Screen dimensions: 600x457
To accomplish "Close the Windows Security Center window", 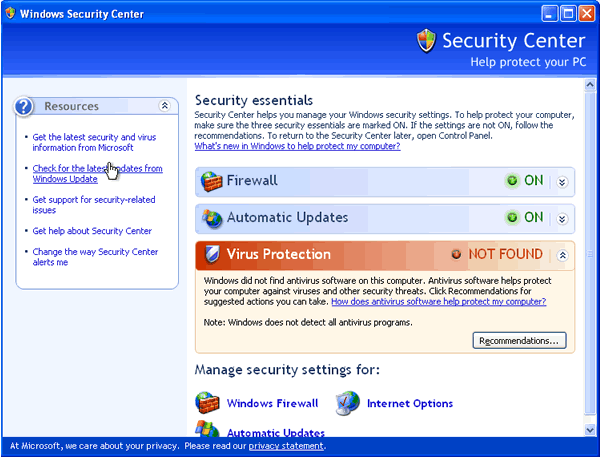I will (587, 14).
